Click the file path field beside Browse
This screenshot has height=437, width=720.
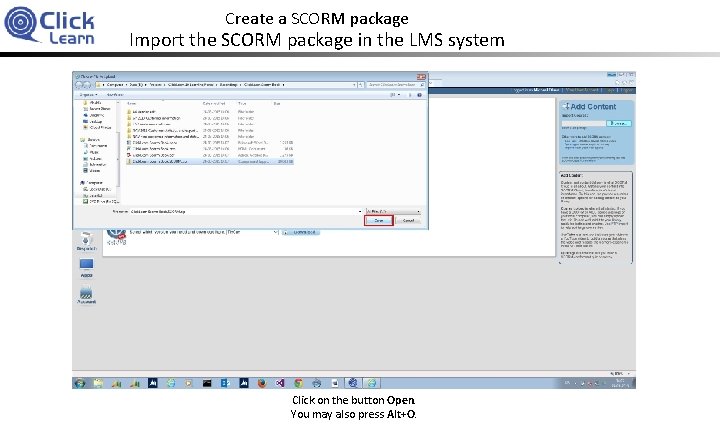click(x=583, y=123)
